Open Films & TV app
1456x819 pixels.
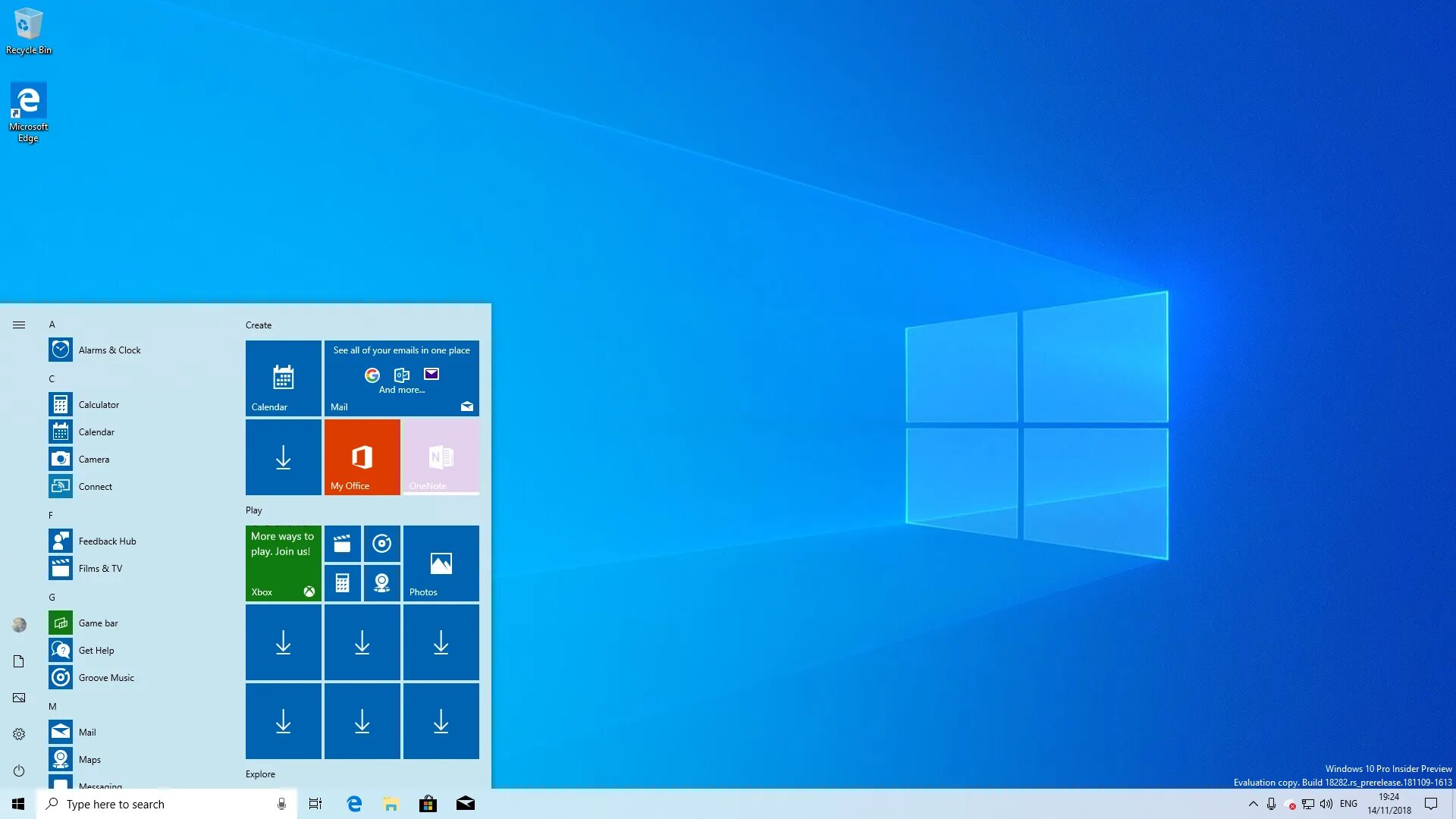point(100,568)
